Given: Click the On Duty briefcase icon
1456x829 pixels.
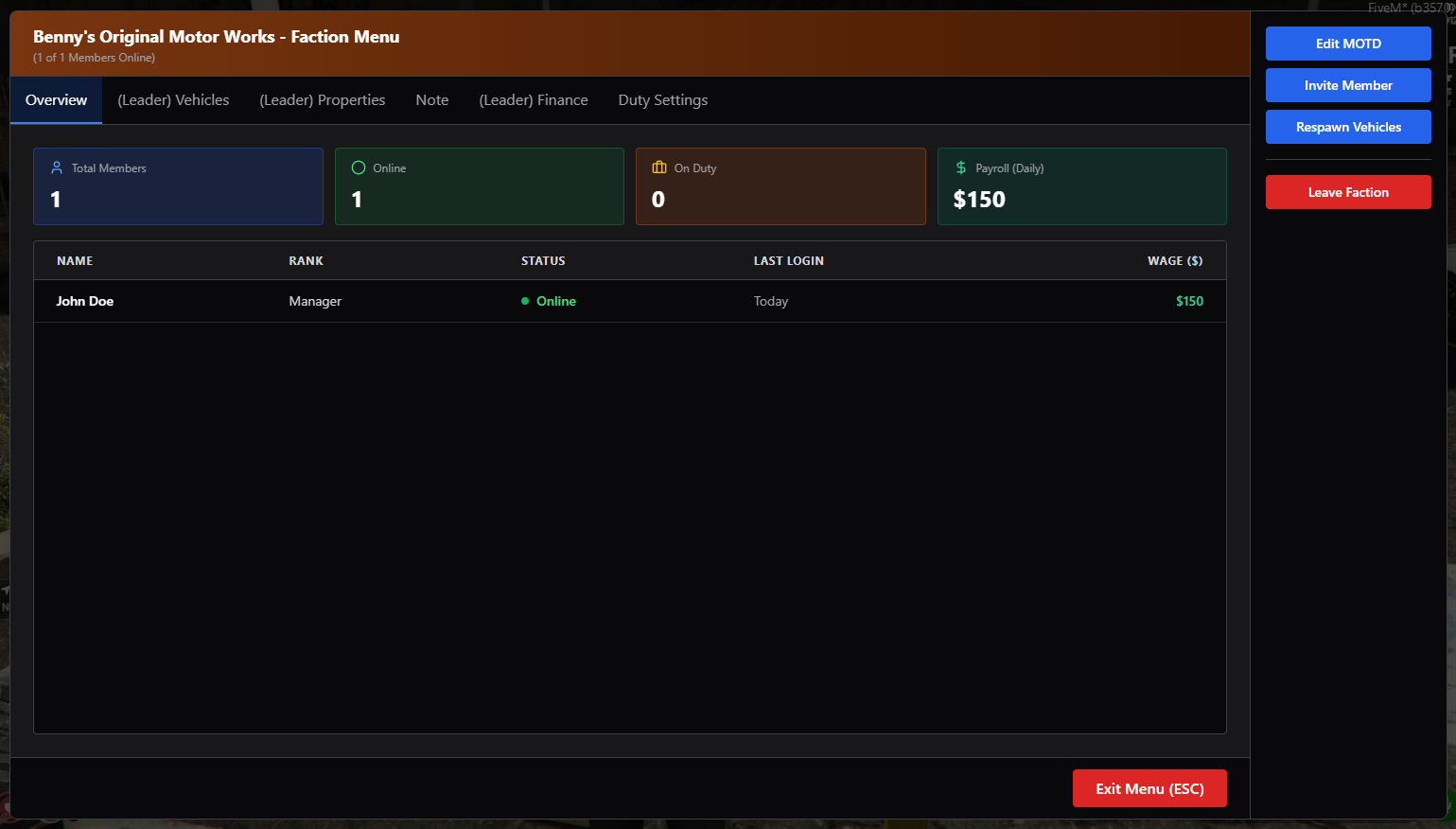Looking at the screenshot, I should click(x=659, y=168).
